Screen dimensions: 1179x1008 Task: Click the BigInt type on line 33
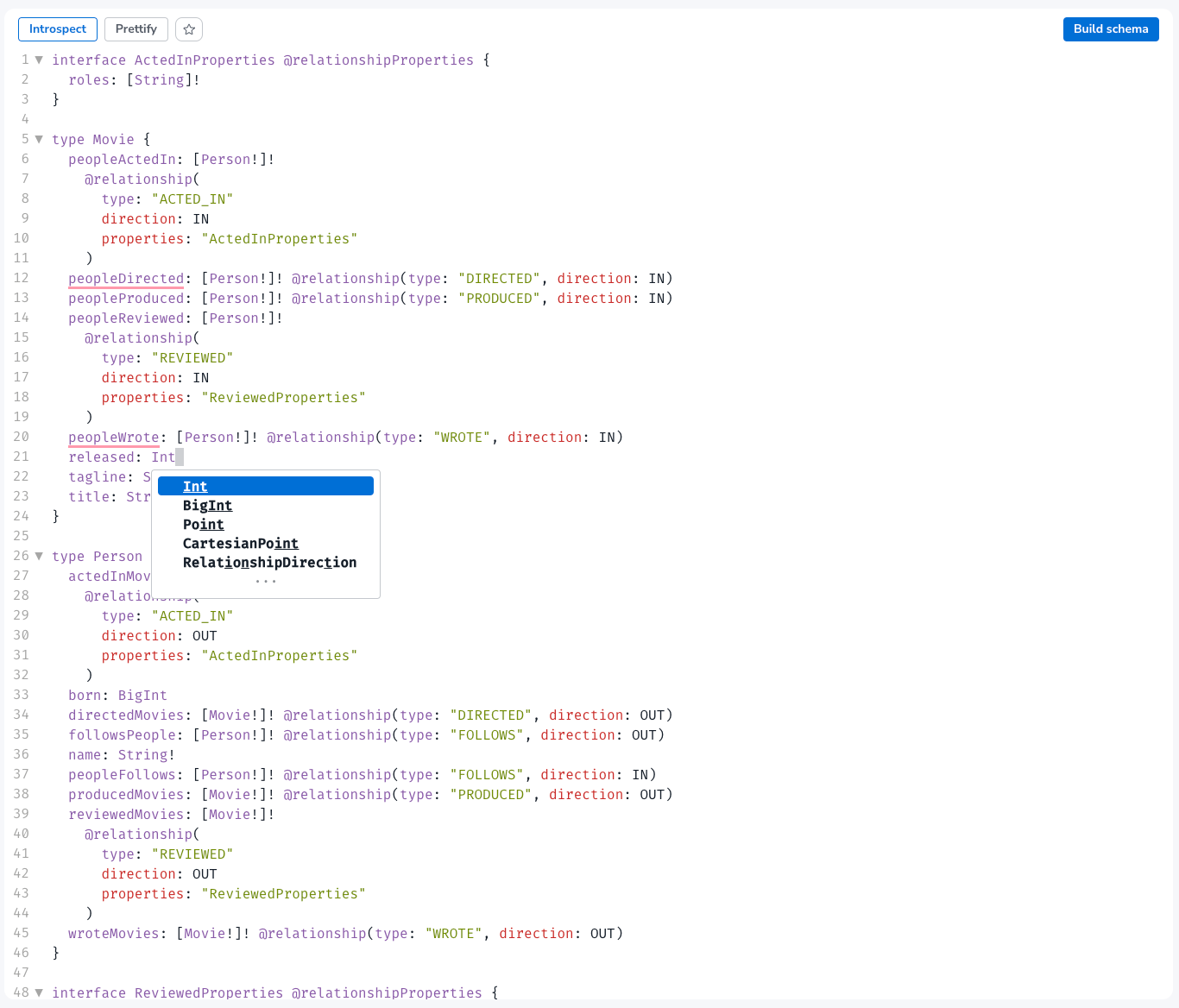pos(142,696)
